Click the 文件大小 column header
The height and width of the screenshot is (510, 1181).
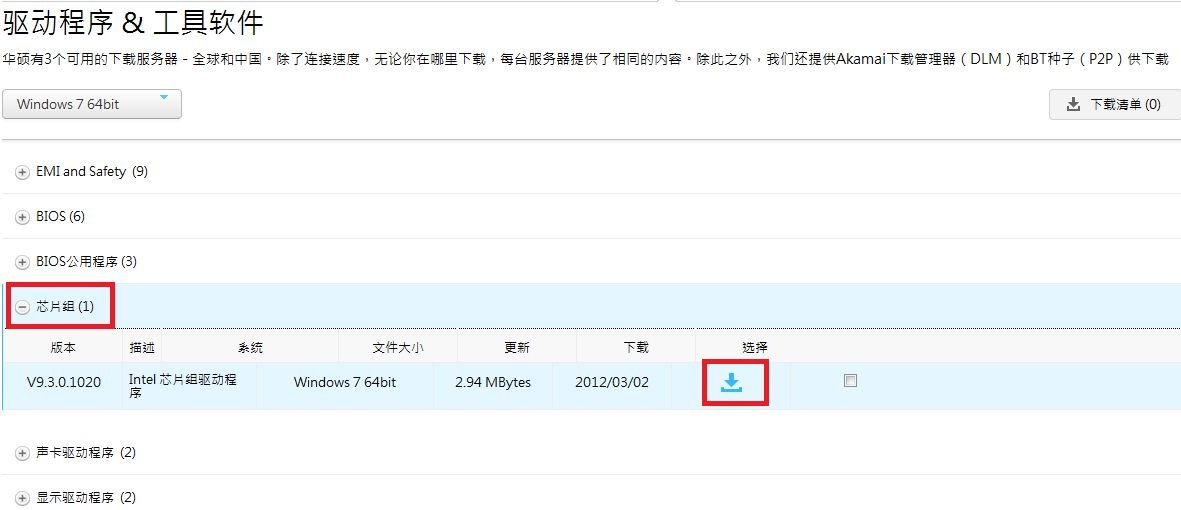(398, 348)
